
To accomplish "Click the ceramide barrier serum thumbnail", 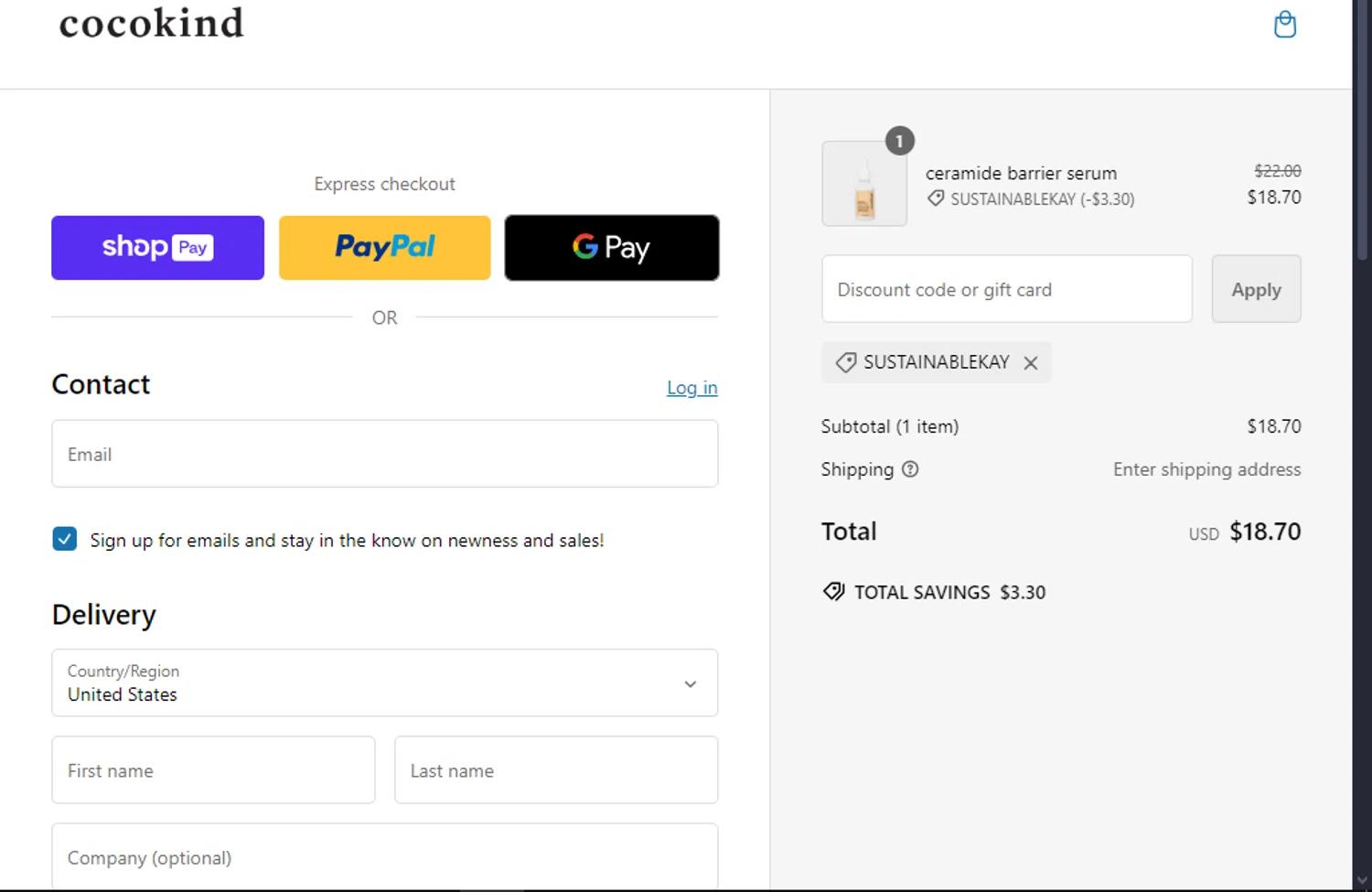I will pos(864,184).
